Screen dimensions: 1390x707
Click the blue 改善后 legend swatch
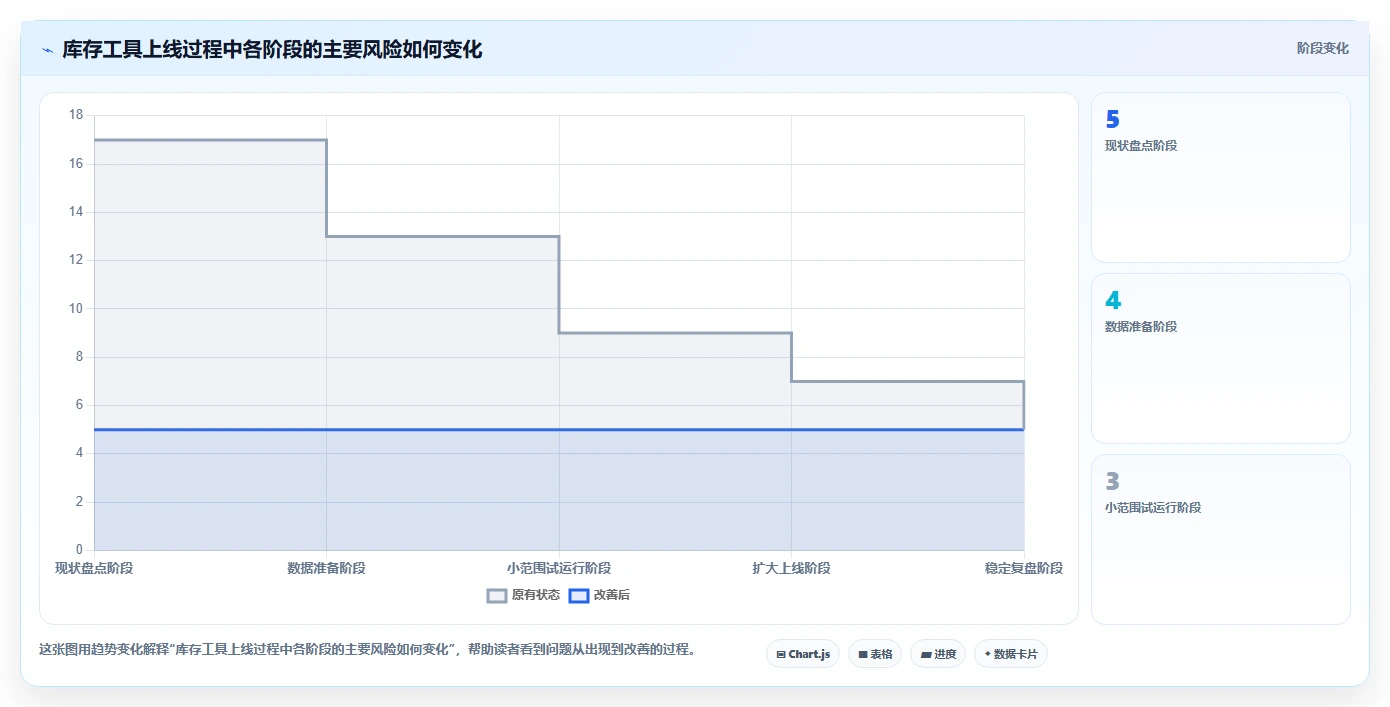[x=579, y=595]
